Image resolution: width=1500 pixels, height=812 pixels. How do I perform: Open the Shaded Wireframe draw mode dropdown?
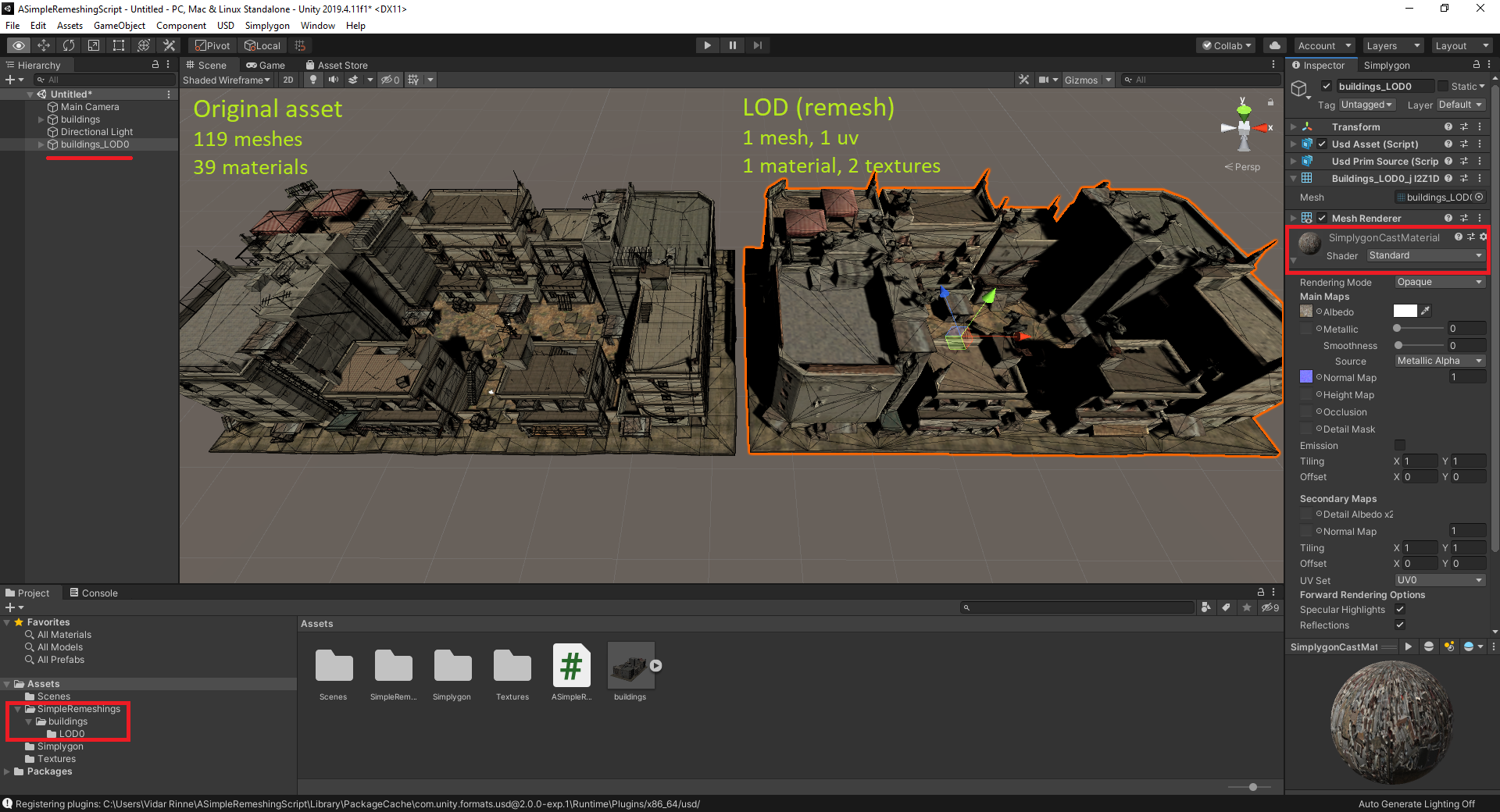click(x=226, y=80)
